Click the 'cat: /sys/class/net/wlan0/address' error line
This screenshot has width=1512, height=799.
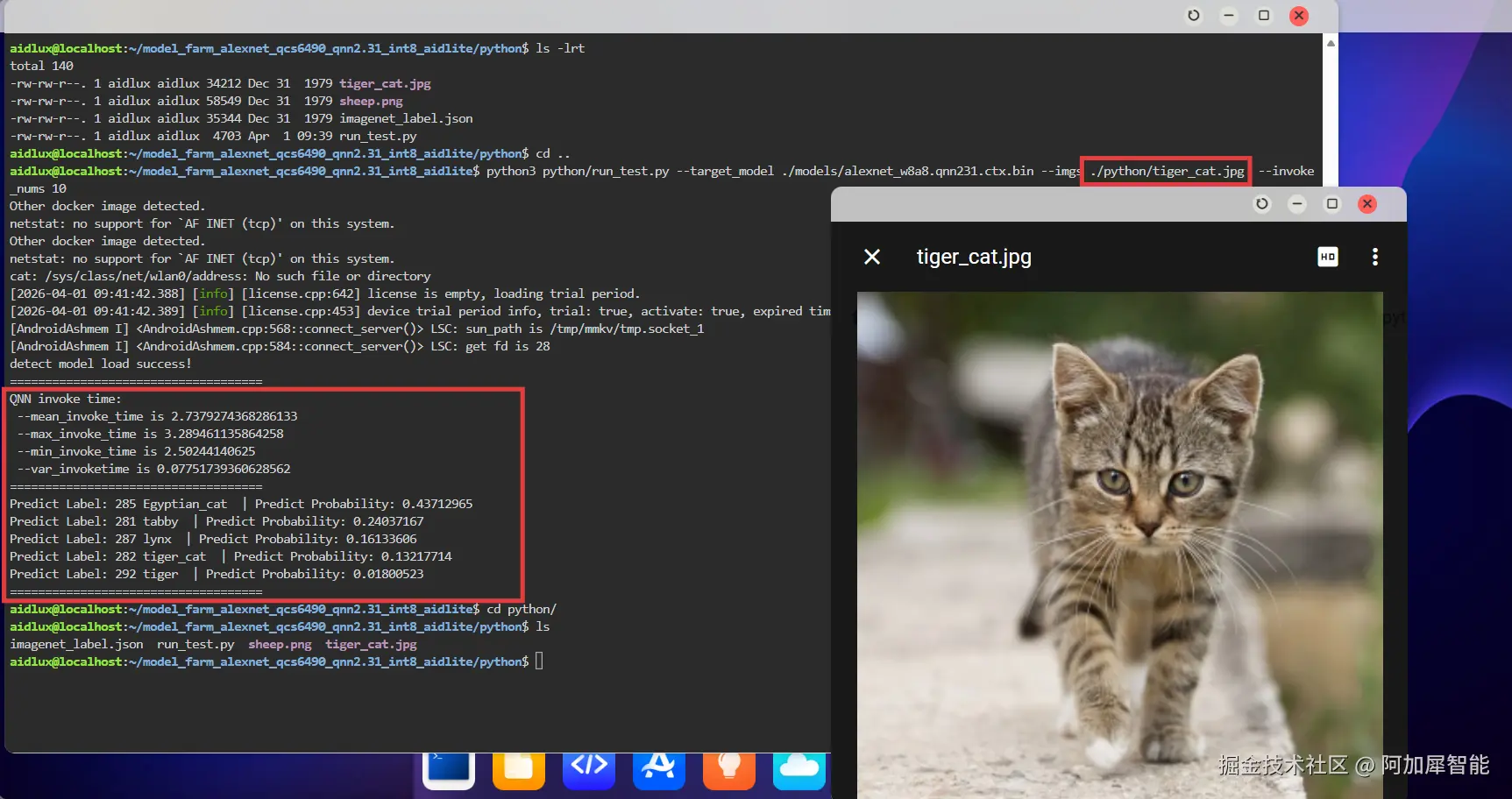(x=220, y=276)
